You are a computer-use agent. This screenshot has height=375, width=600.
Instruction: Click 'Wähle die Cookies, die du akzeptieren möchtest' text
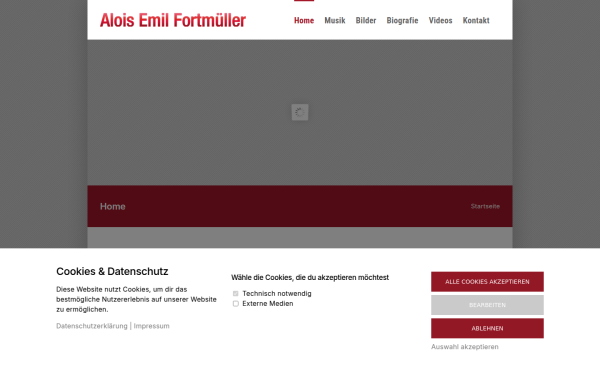point(310,277)
